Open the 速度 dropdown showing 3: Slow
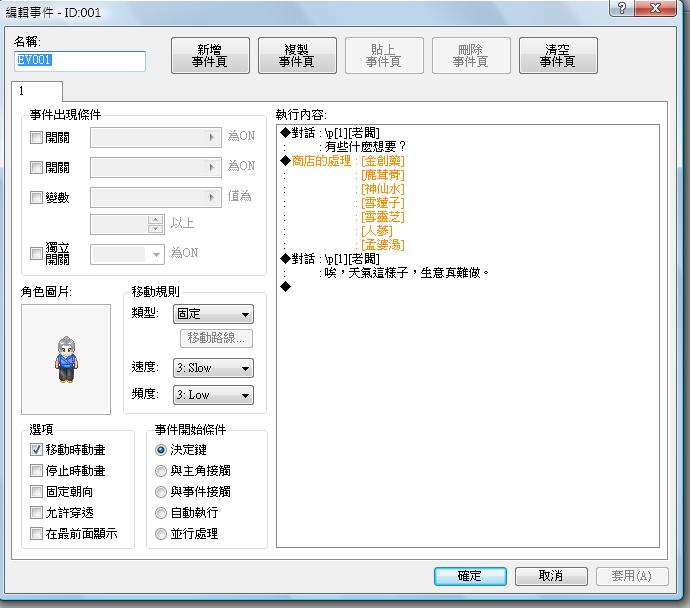 click(213, 368)
